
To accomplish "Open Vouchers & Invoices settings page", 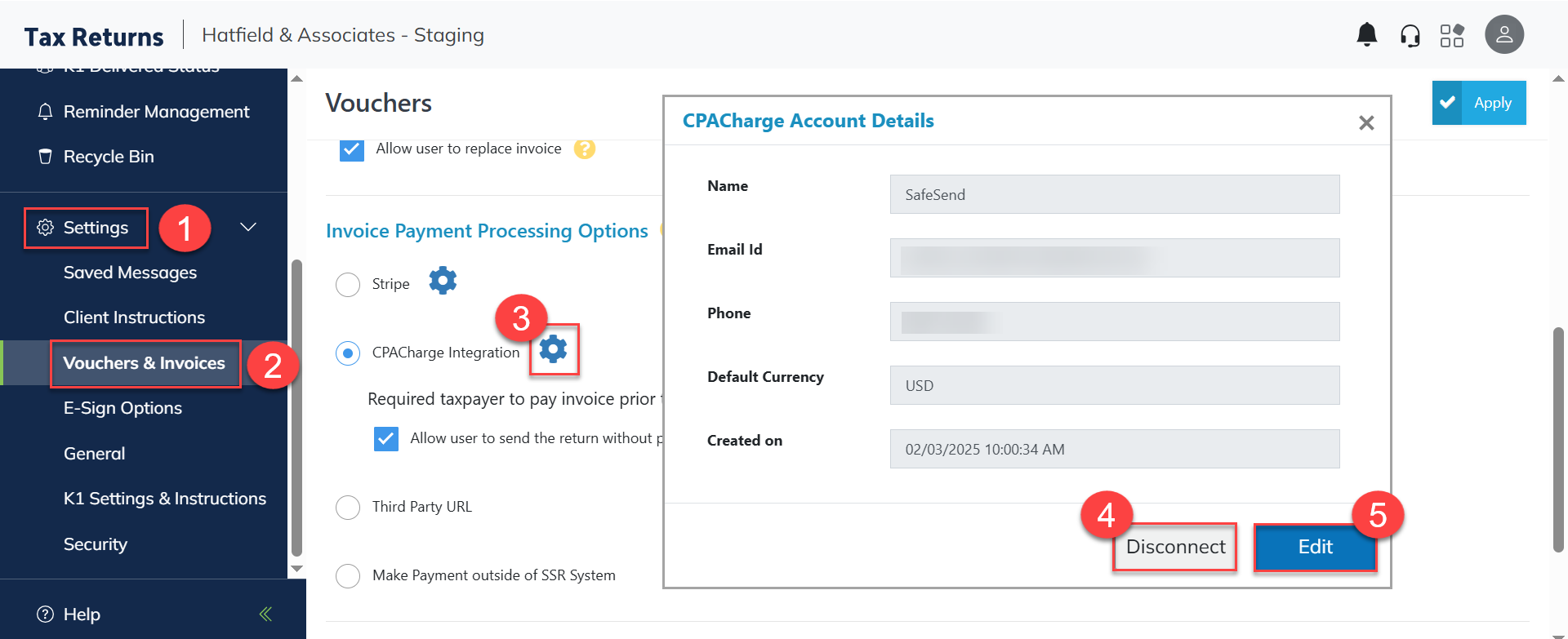I will (x=144, y=363).
